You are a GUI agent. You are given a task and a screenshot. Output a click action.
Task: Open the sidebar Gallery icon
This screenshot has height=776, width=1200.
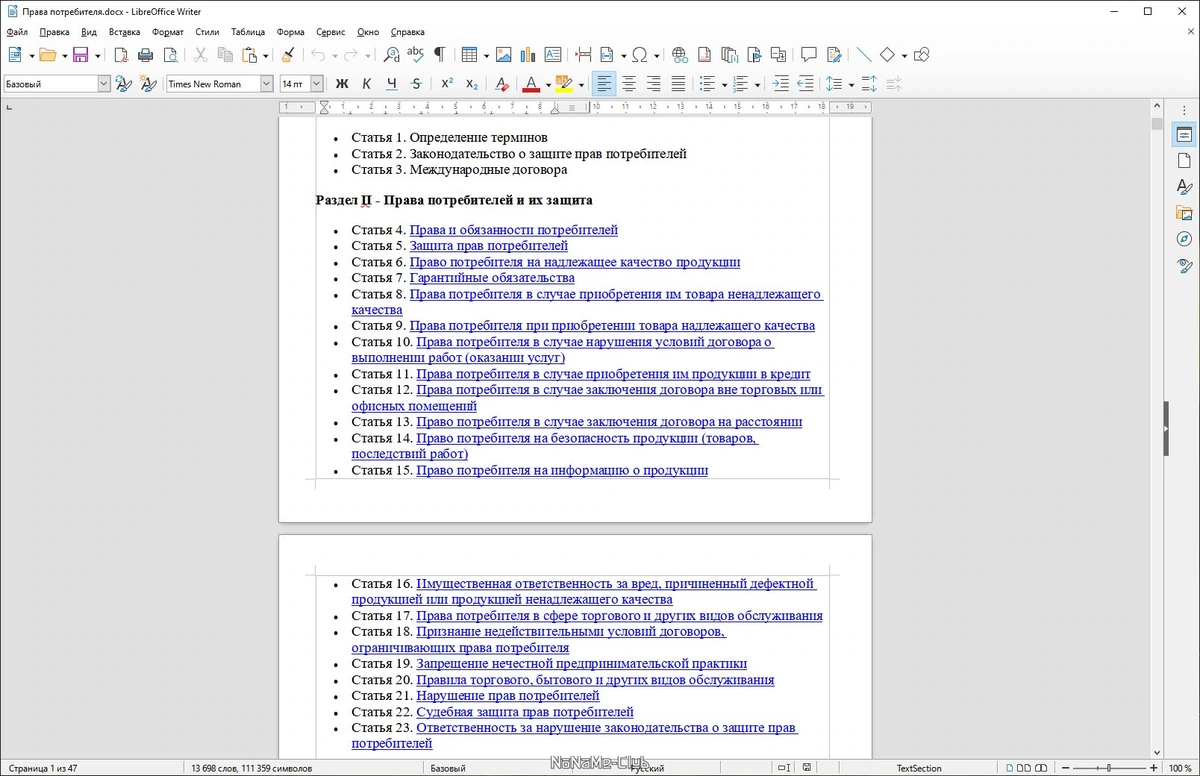point(1184,212)
